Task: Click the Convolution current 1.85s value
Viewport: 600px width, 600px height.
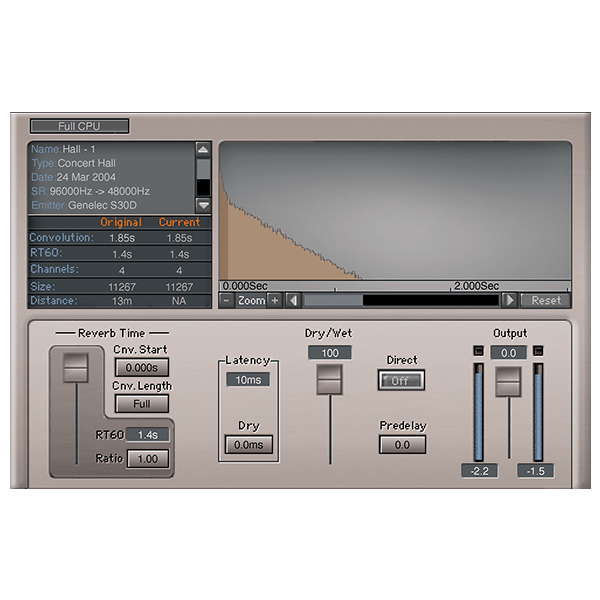Action: (179, 238)
